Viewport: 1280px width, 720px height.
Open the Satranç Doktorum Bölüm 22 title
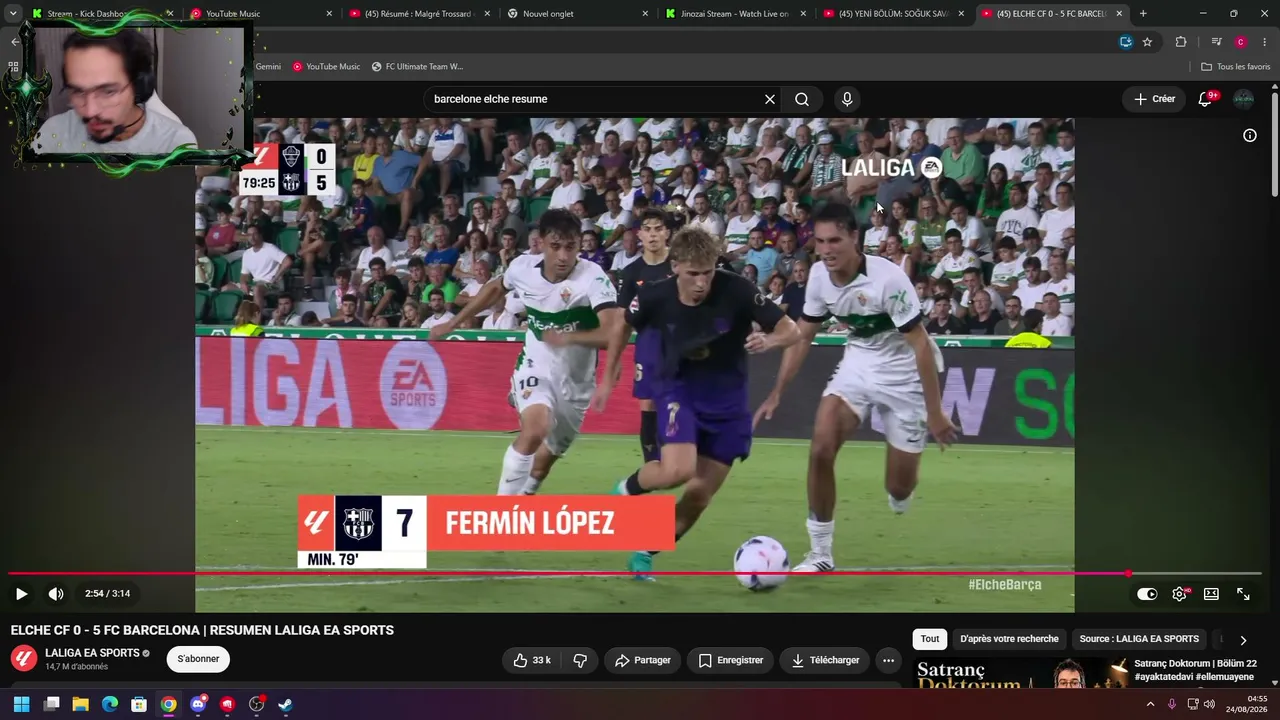coord(1195,670)
